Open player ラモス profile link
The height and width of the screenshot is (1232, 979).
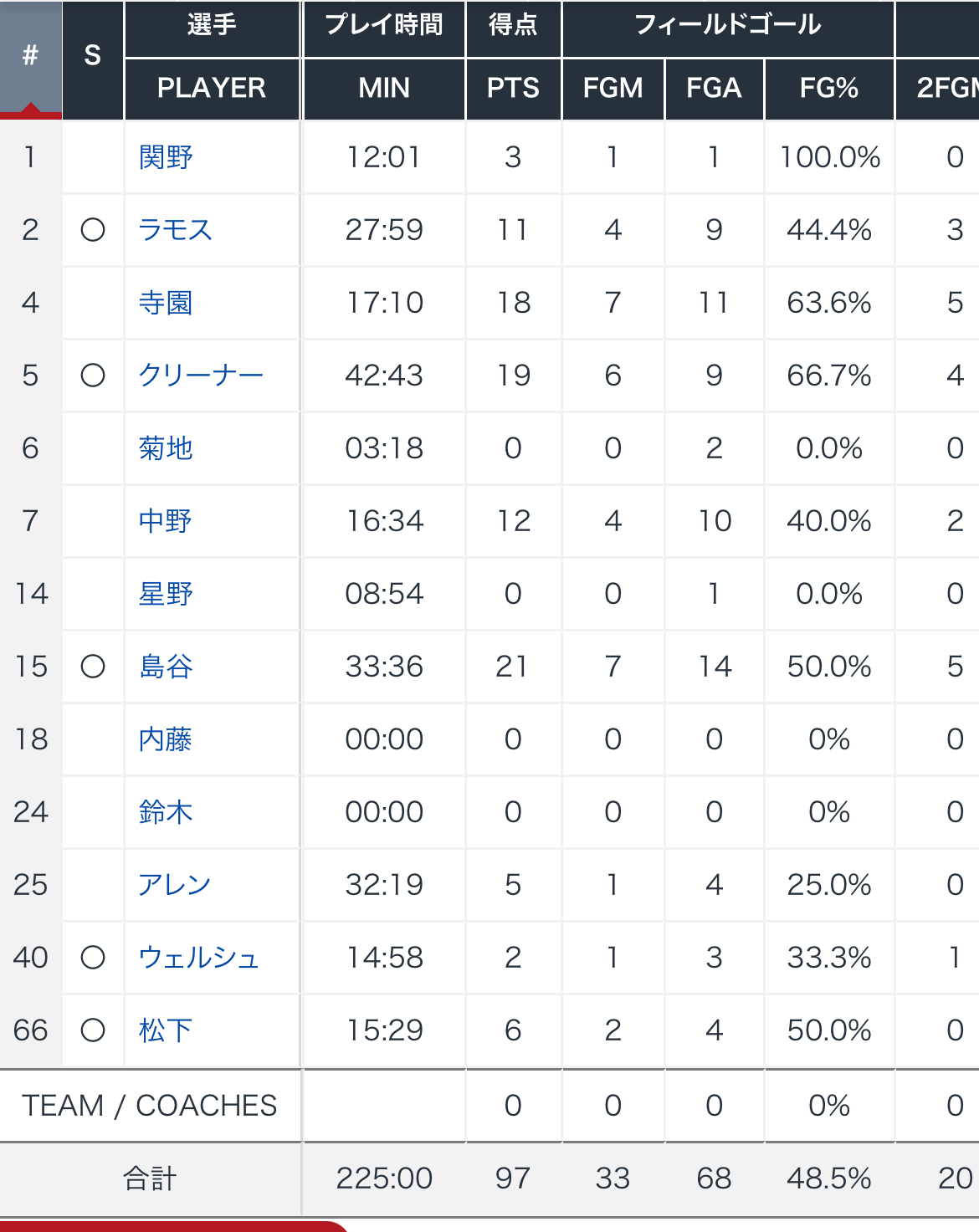(x=175, y=230)
